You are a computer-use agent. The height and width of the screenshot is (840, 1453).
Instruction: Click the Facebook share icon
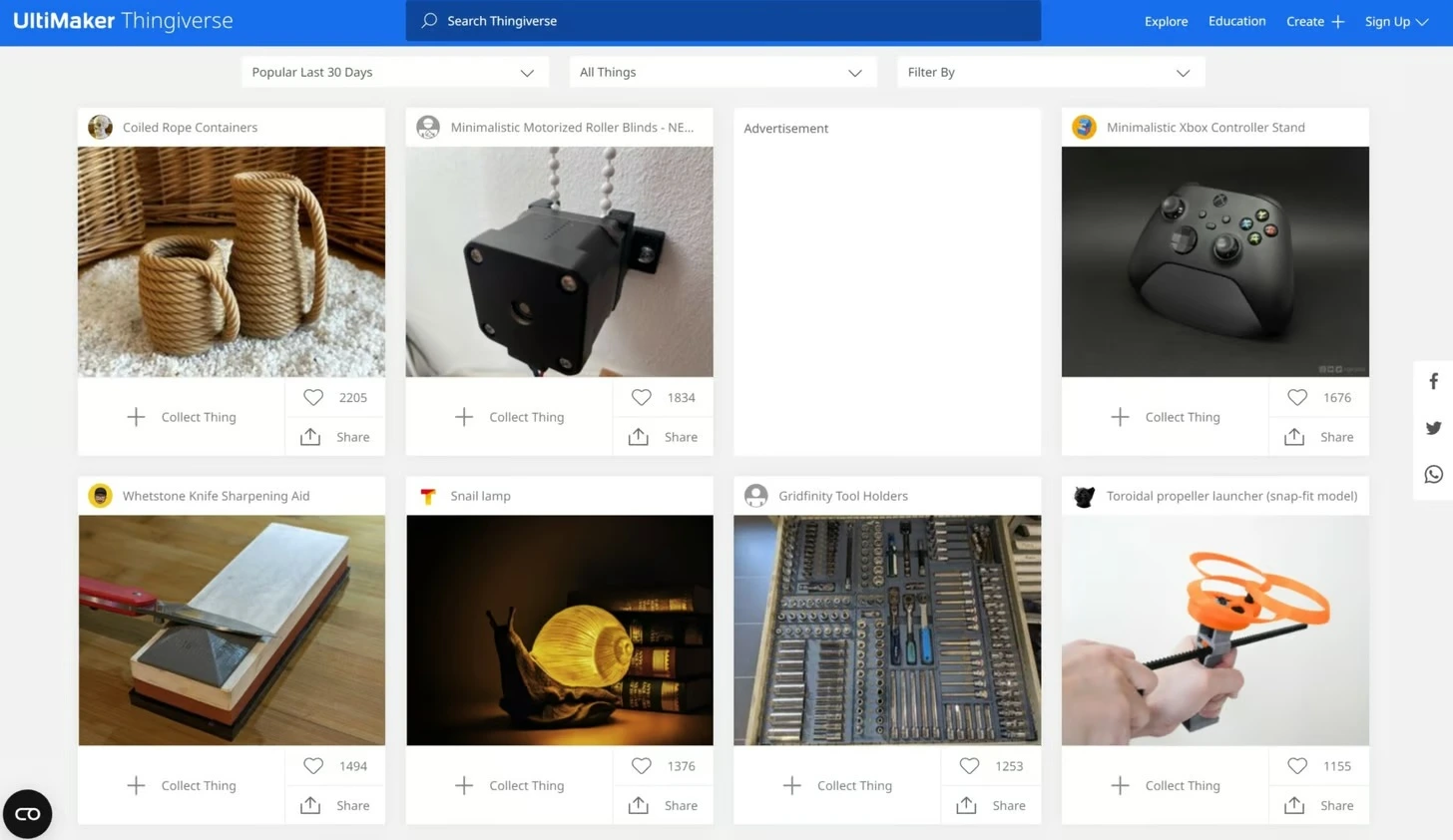point(1433,381)
